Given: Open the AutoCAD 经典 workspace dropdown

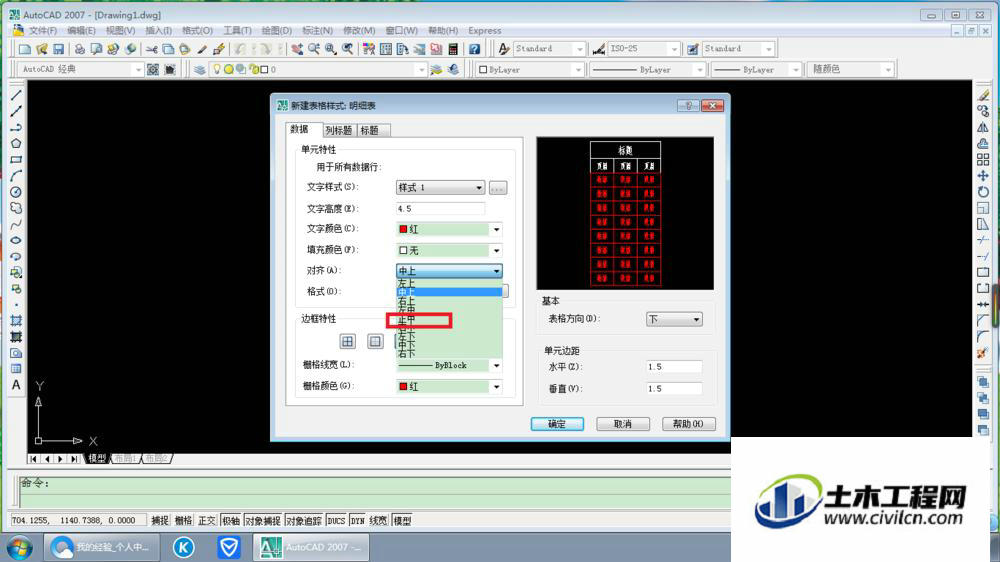Looking at the screenshot, I should pos(80,69).
